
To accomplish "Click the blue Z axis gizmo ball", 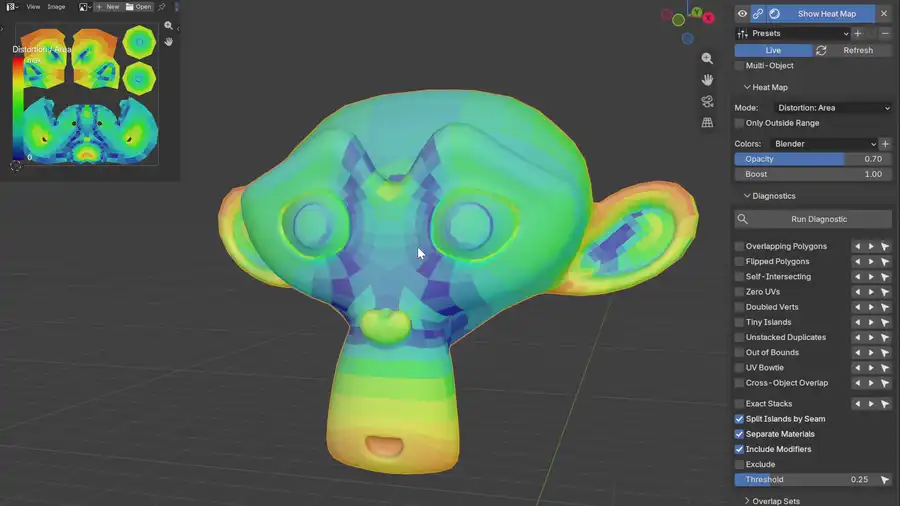I will click(x=688, y=38).
